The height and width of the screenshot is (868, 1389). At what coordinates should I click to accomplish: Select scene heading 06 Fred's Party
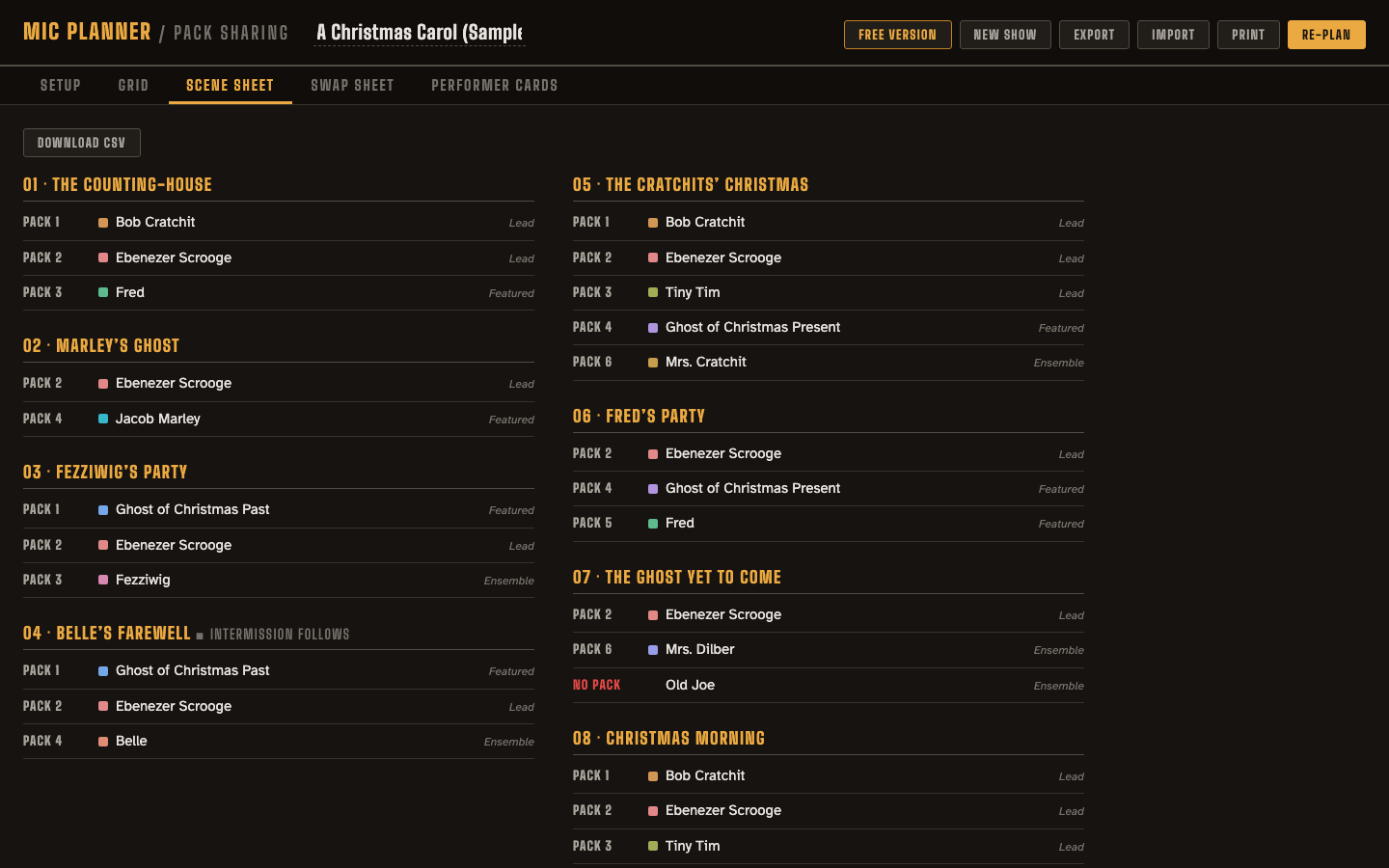[639, 416]
